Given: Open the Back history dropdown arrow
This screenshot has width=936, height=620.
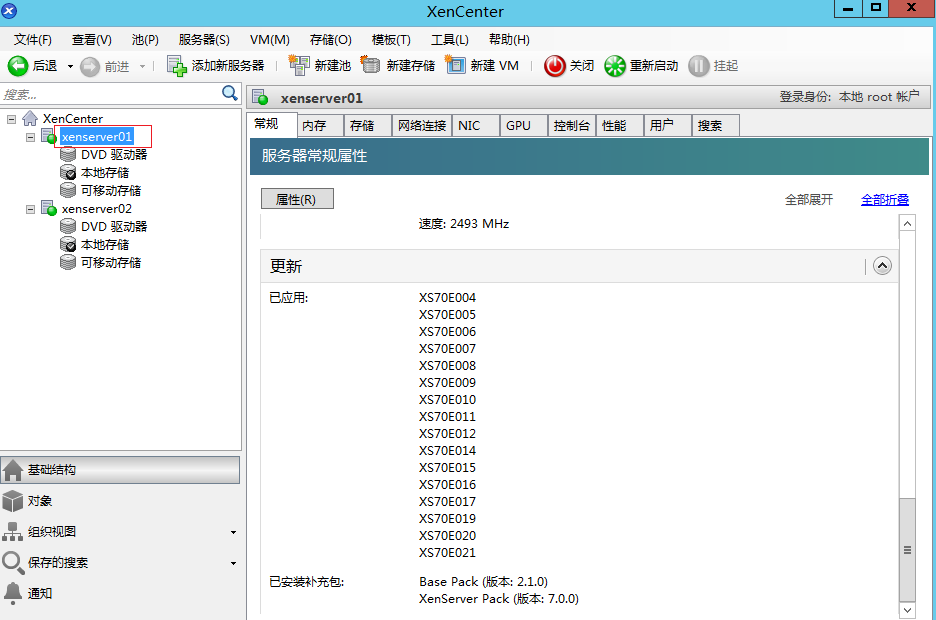Looking at the screenshot, I should (x=70, y=66).
